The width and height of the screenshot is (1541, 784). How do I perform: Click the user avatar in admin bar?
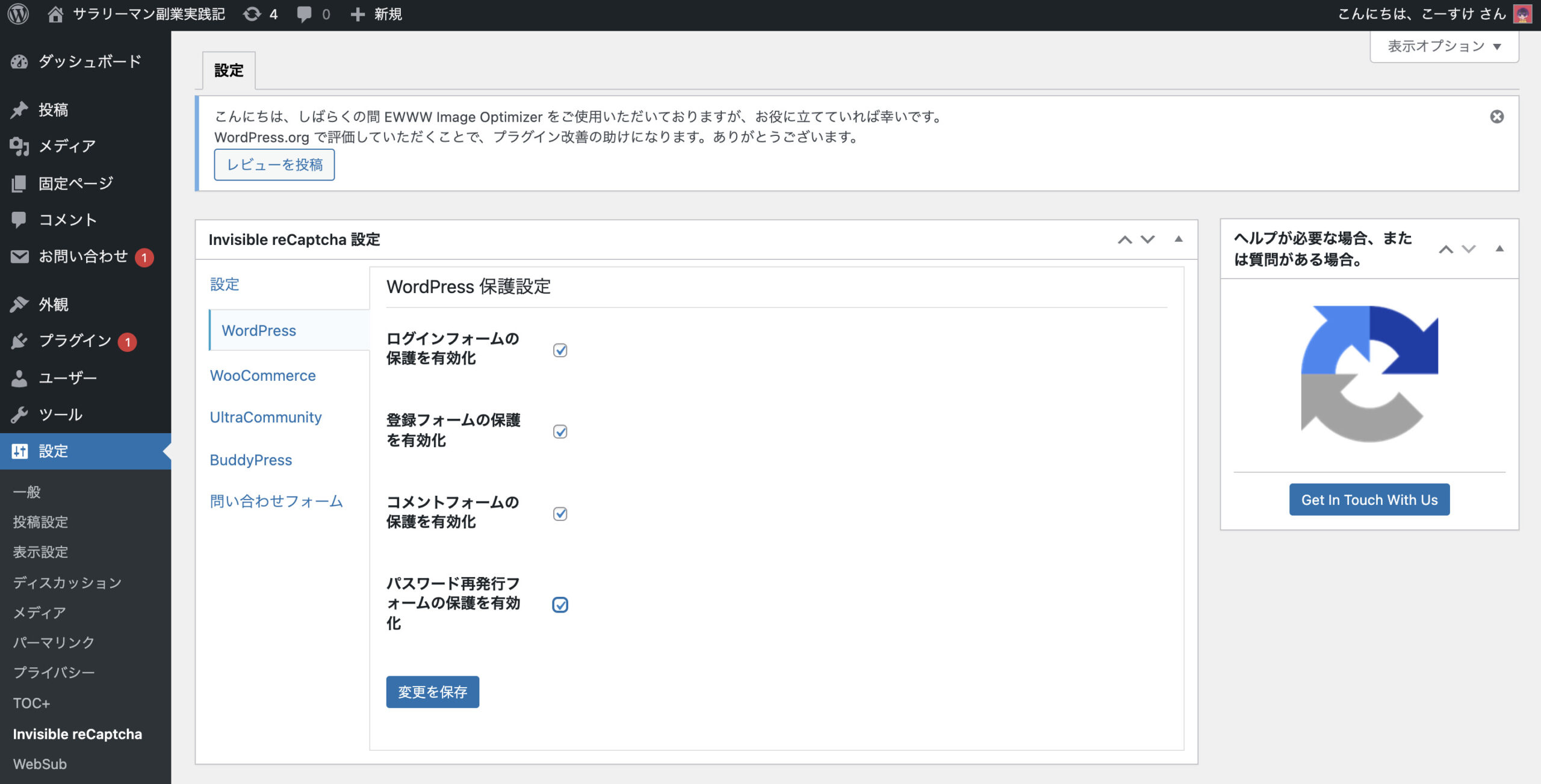pos(1522,14)
